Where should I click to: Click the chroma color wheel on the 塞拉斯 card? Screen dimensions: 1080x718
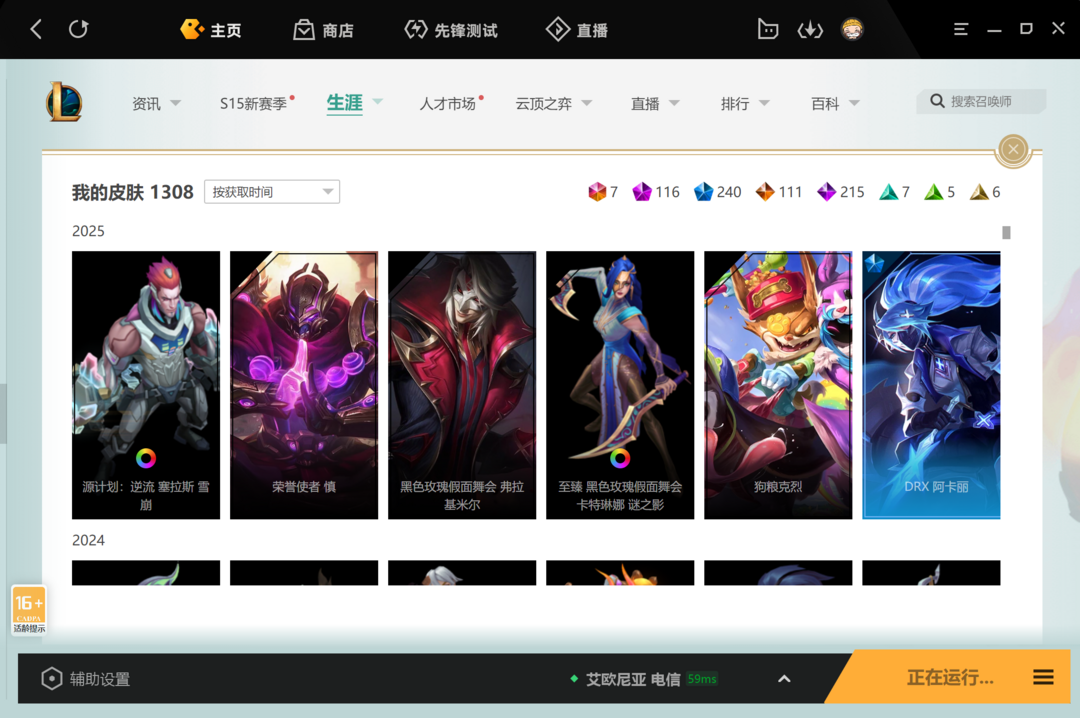point(146,458)
